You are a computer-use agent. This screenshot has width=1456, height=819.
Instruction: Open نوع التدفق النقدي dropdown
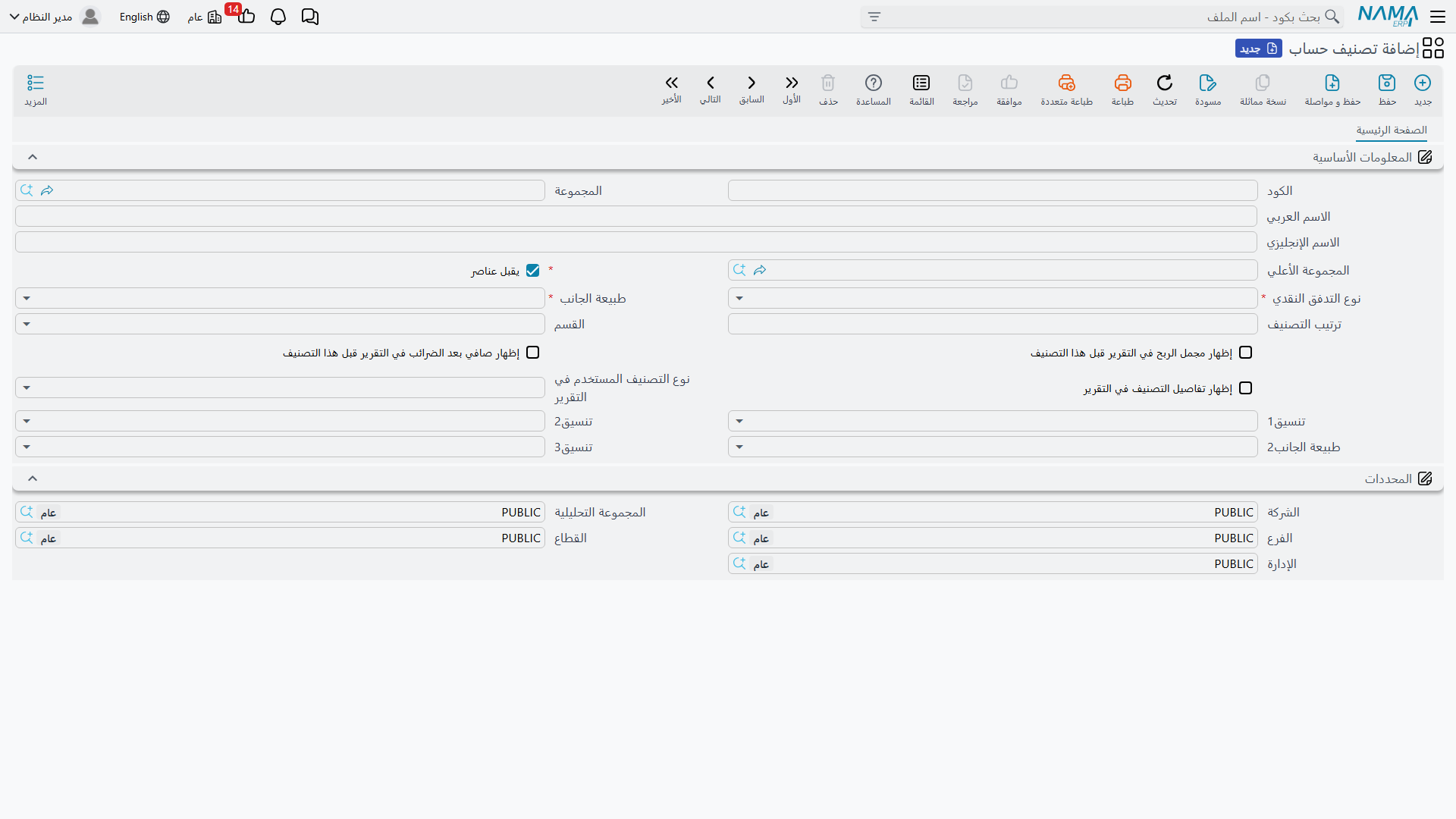pyautogui.click(x=993, y=298)
